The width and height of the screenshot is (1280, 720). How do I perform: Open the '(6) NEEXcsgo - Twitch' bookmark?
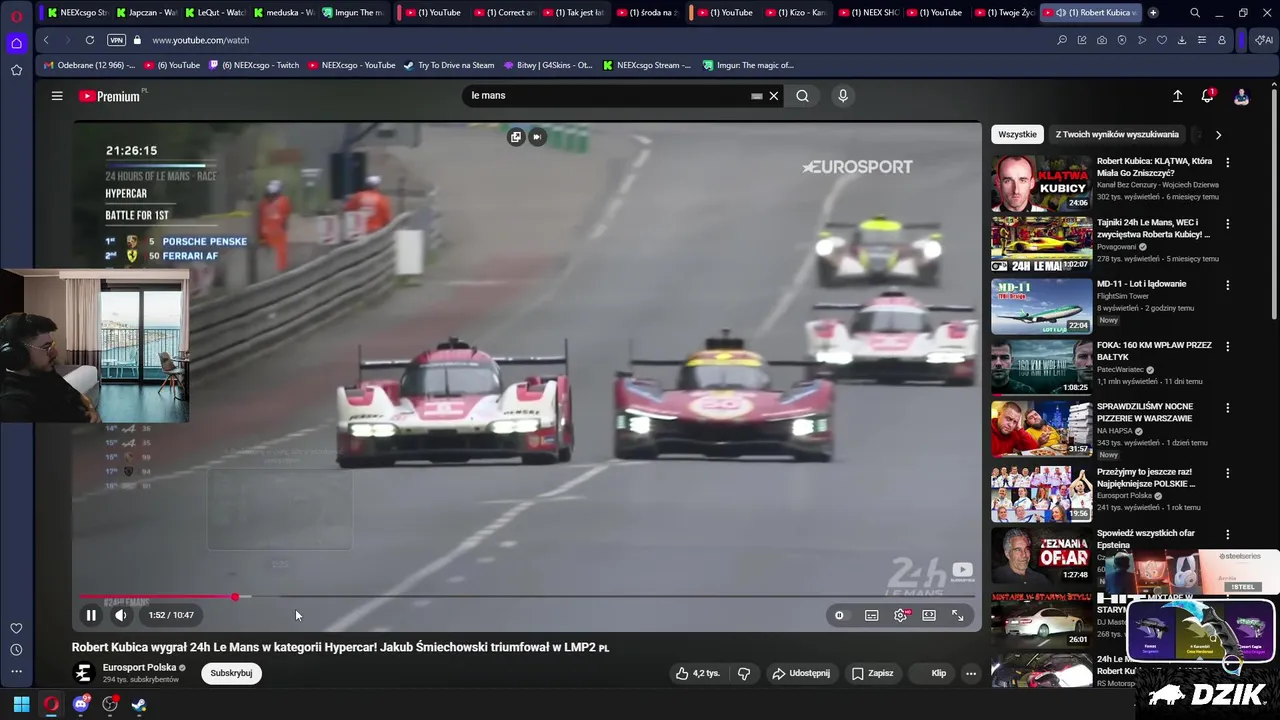(253, 65)
